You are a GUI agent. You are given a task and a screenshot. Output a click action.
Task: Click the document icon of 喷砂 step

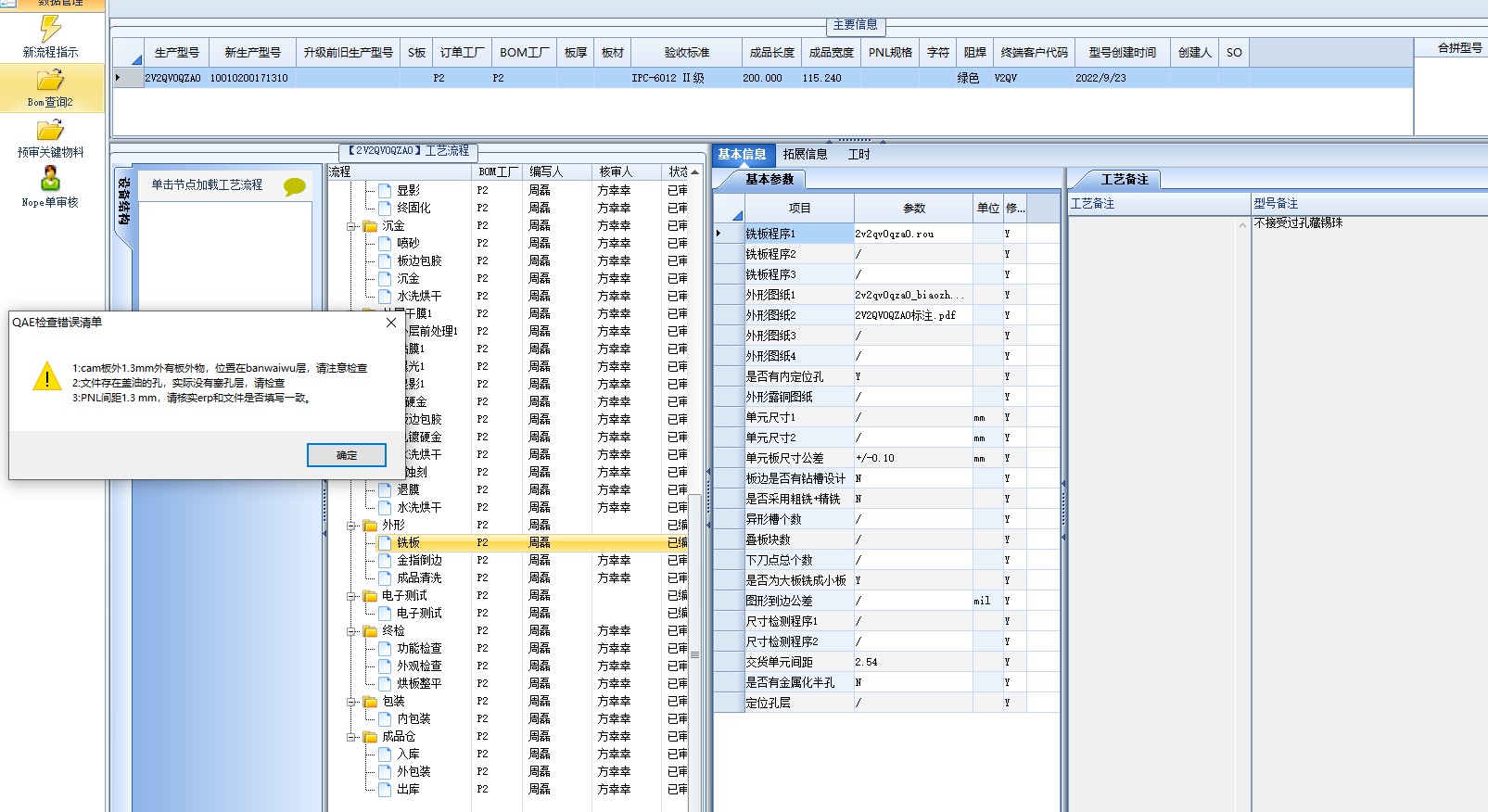385,243
